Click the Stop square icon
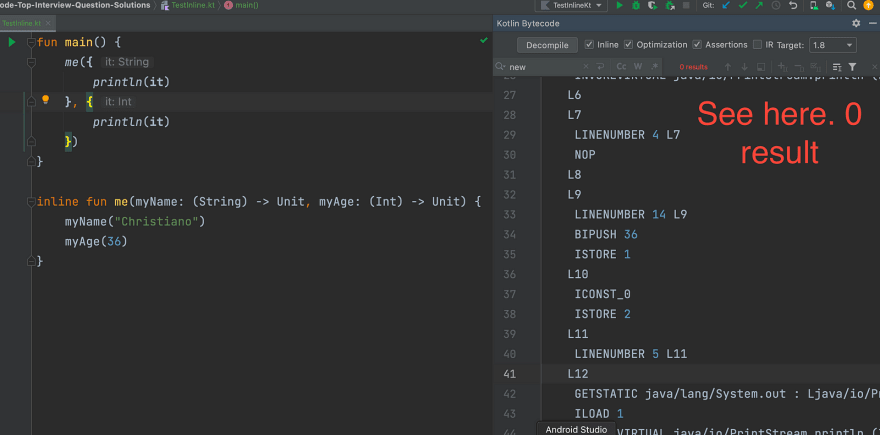This screenshot has width=880, height=435. [686, 5]
